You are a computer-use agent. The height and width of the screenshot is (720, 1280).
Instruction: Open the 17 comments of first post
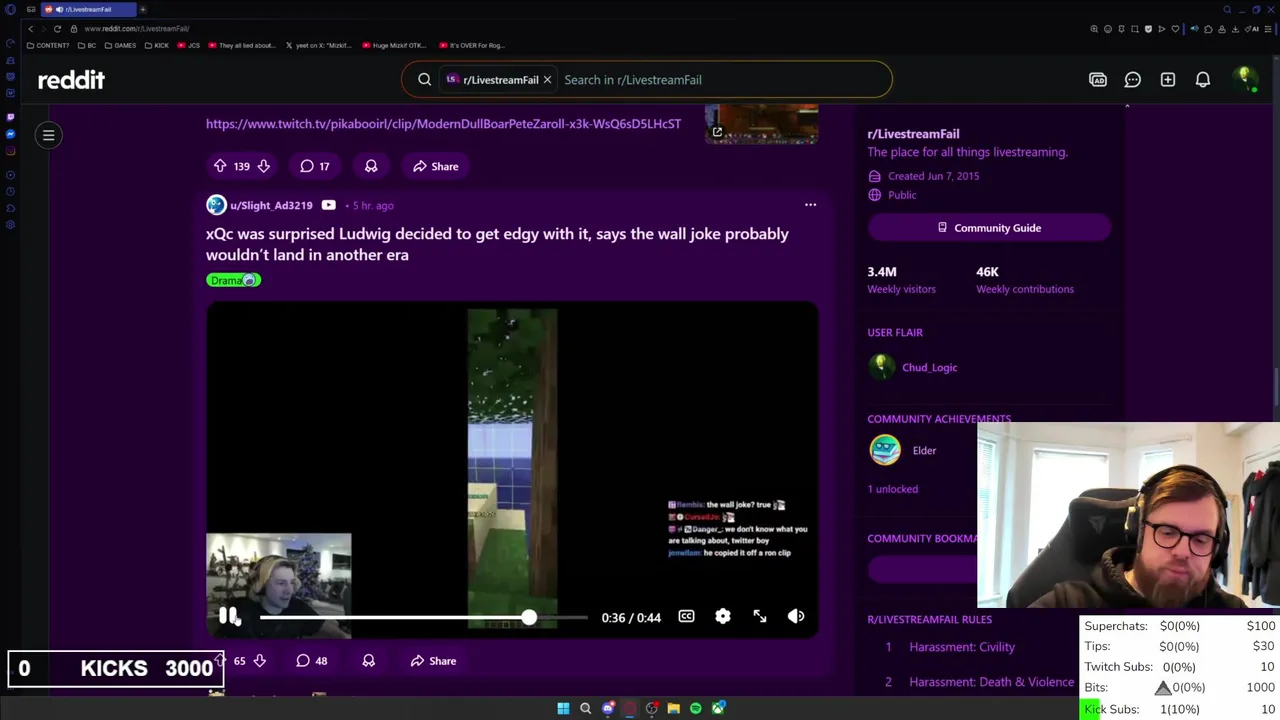click(x=315, y=166)
